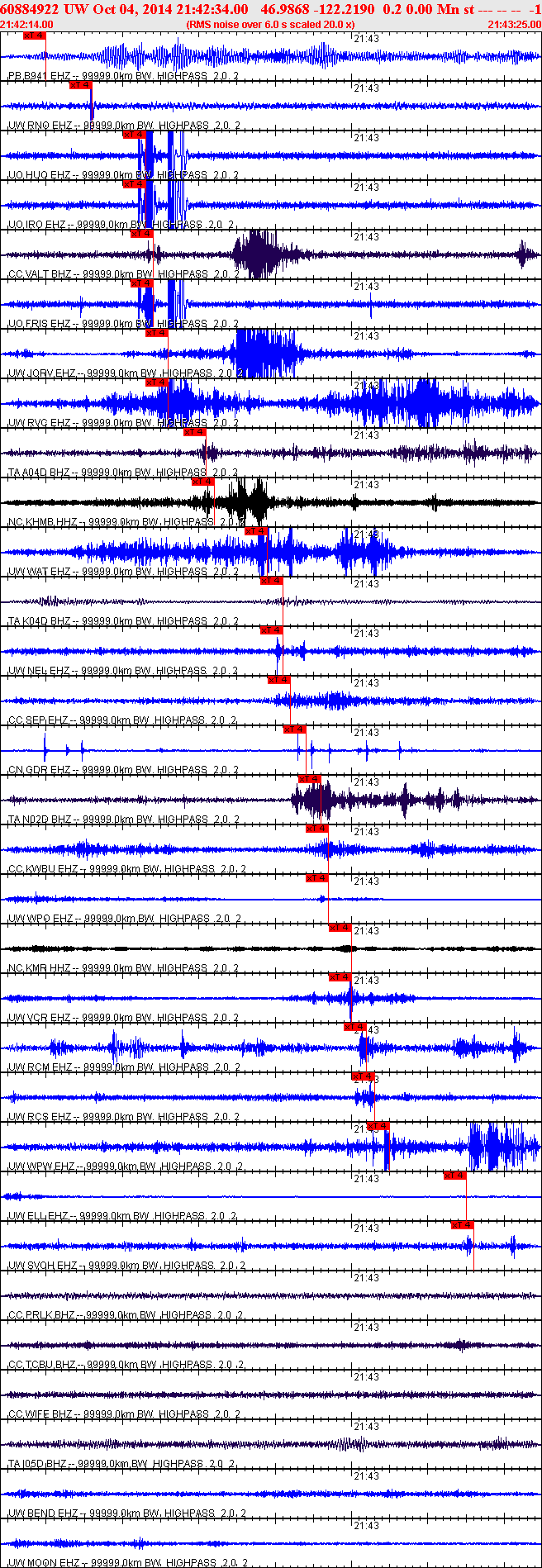Click the pick marker on UW.RCM trace
Image resolution: width=542 pixels, height=1568 pixels.
point(355,1027)
